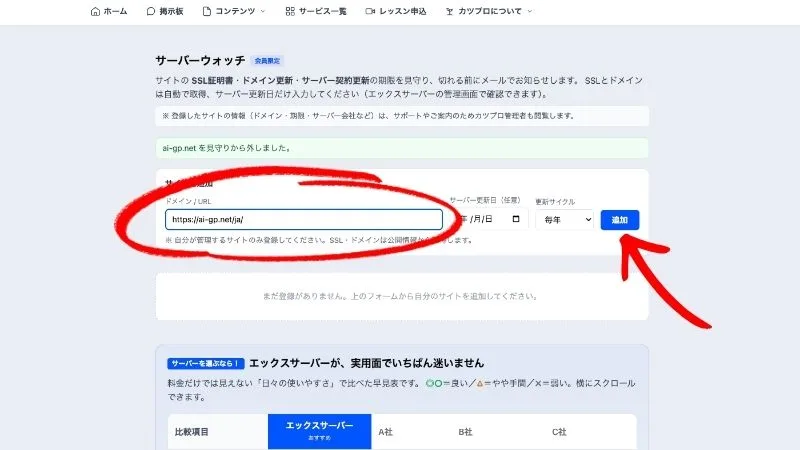This screenshot has width=800, height=450.
Task: Open calendar picker in サーバー更新日 field
Action: click(x=516, y=219)
